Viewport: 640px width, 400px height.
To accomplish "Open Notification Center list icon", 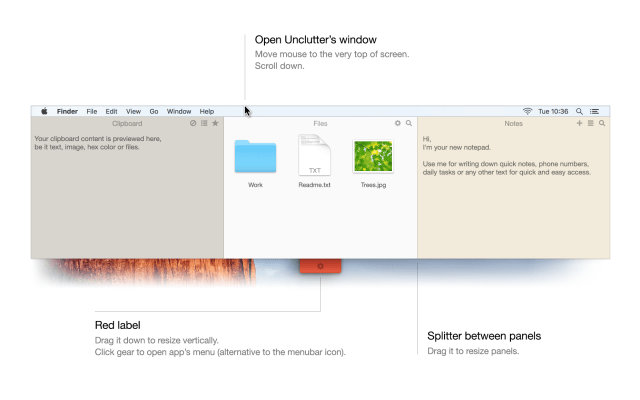I will (x=594, y=111).
